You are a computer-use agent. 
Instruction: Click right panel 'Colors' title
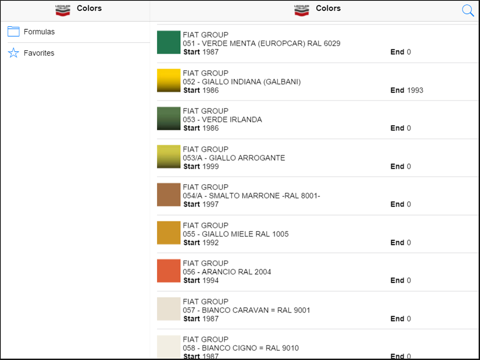(328, 8)
